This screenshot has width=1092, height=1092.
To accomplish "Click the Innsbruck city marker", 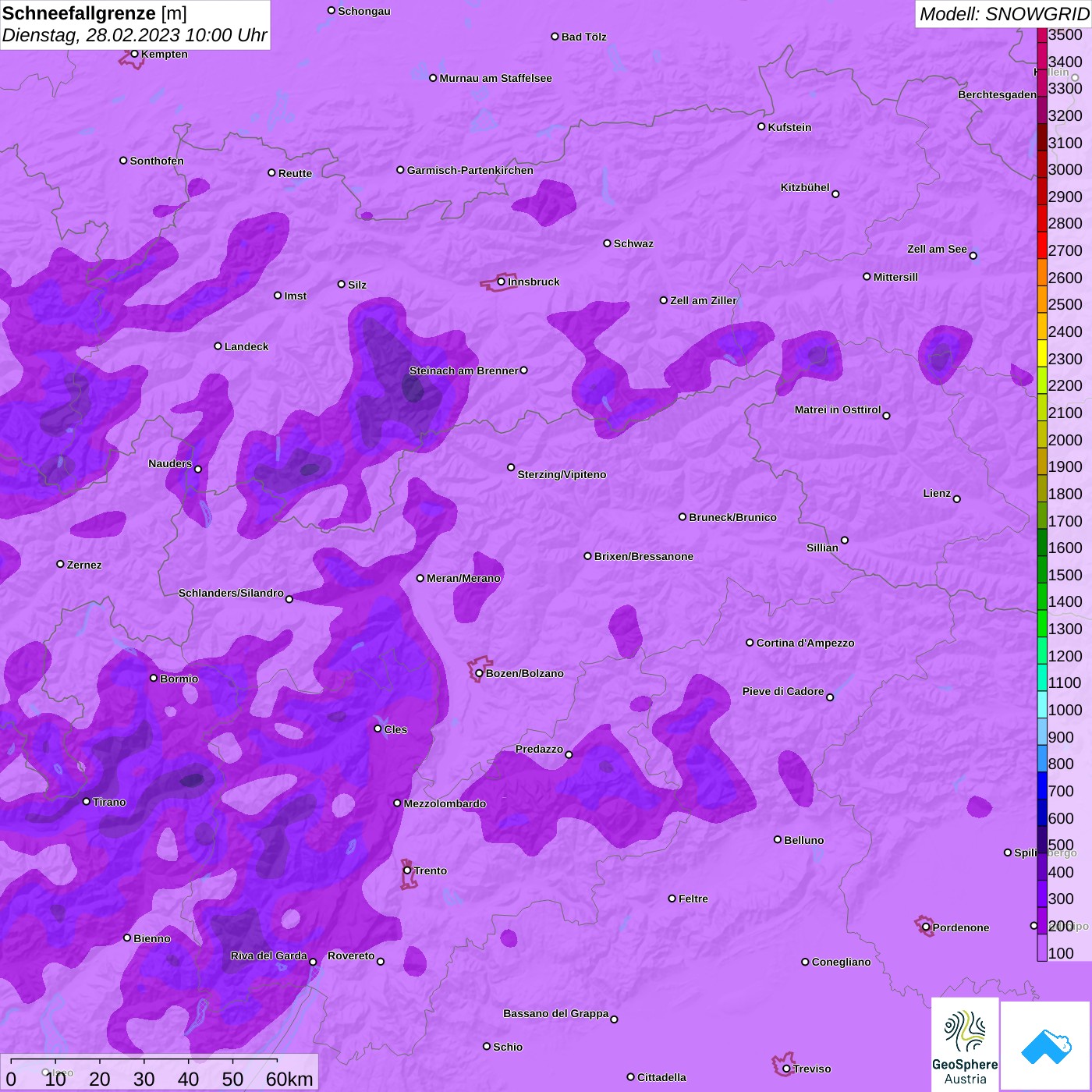I will point(502,282).
